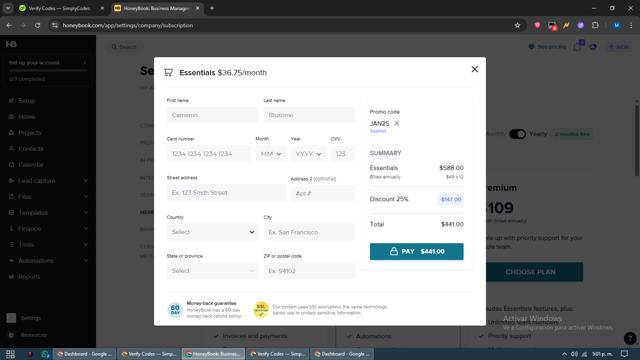Click the NEW create button
This screenshot has height=360, width=640.
click(619, 47)
